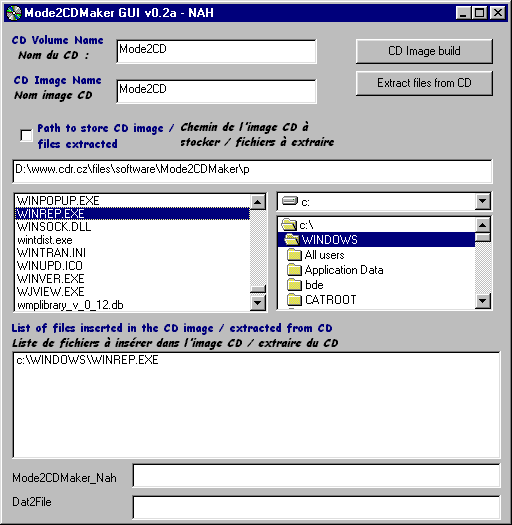Click the file list scroll-down arrow
Screen dimensions: 512x525
[258, 303]
